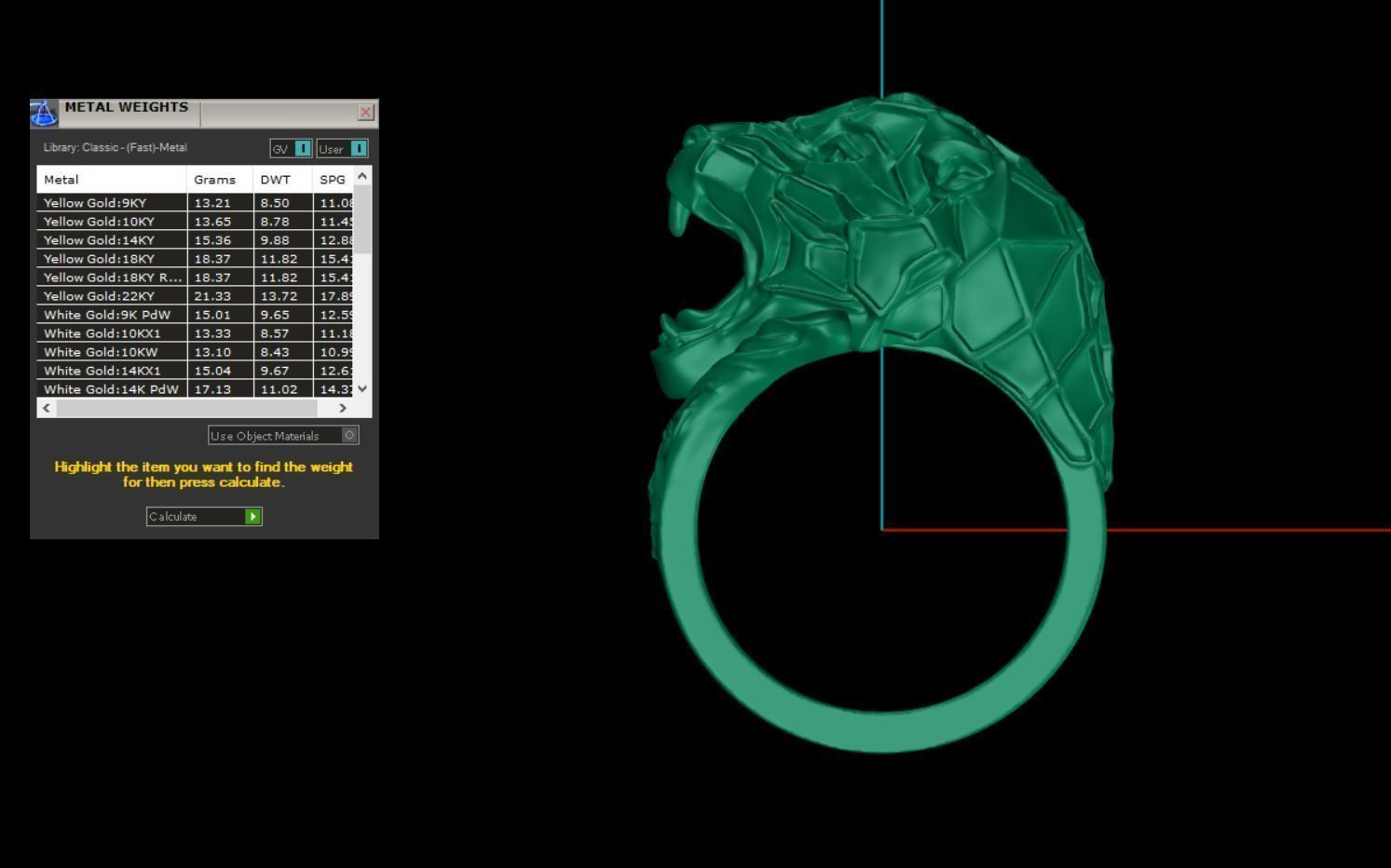Screen dimensions: 1391x868
Task: Click the horizontal scroll right arrow
Action: 343,408
